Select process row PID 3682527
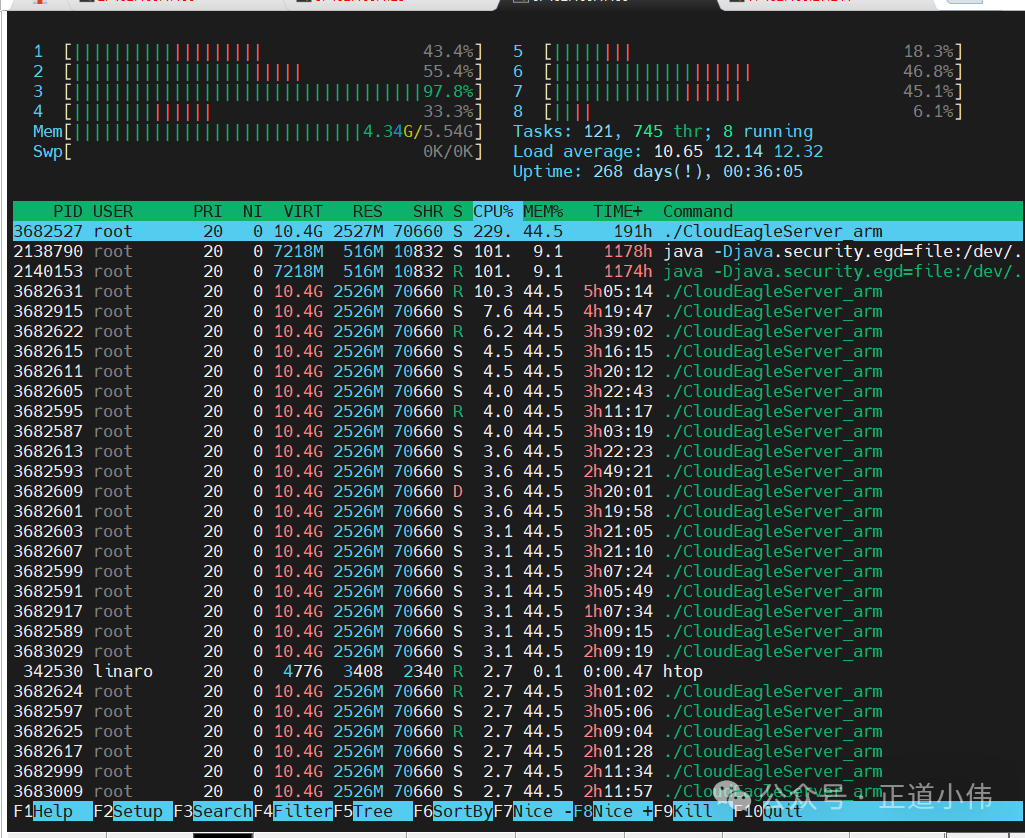1025x838 pixels. tap(518, 231)
